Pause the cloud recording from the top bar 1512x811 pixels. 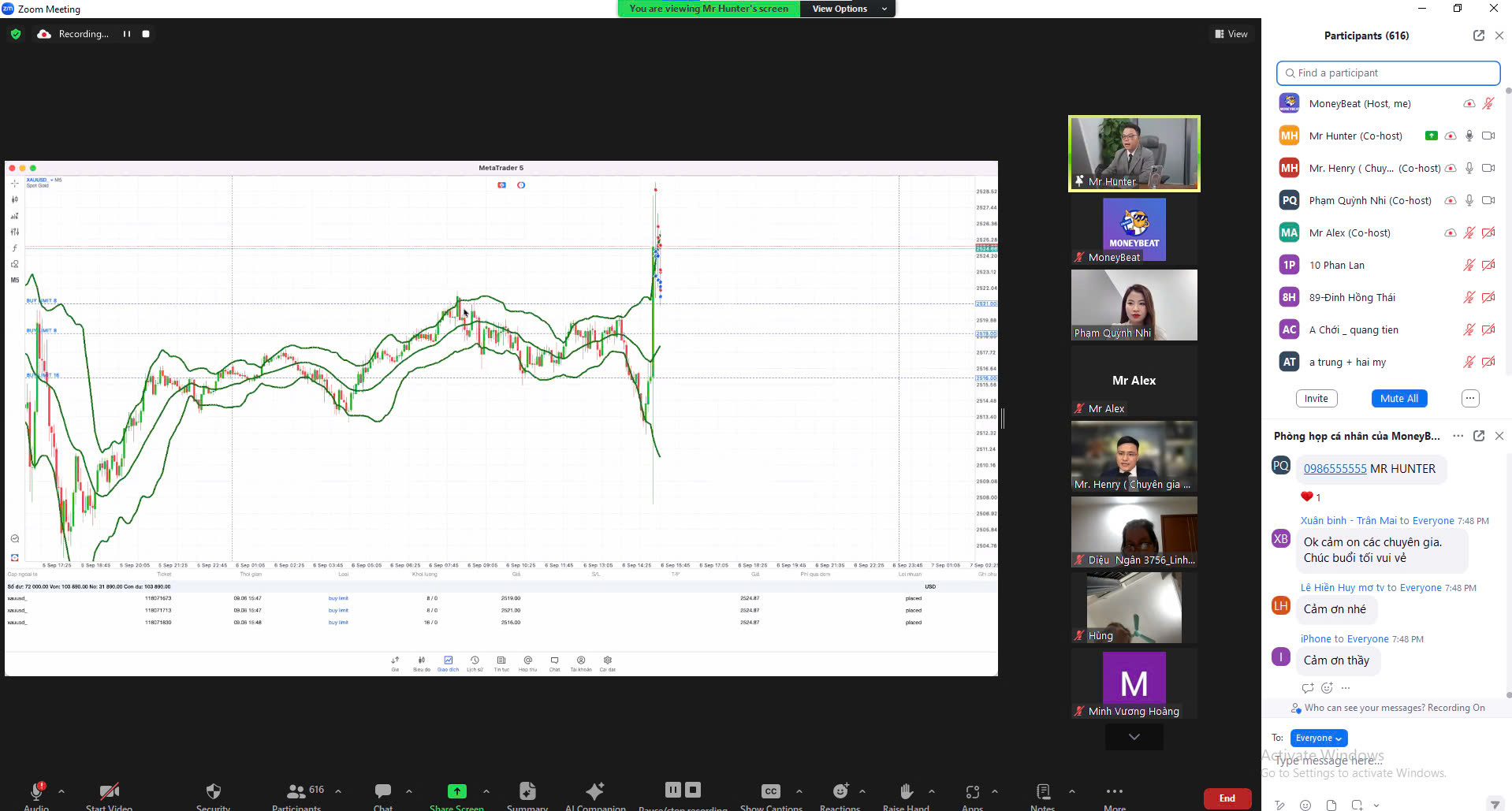[126, 34]
